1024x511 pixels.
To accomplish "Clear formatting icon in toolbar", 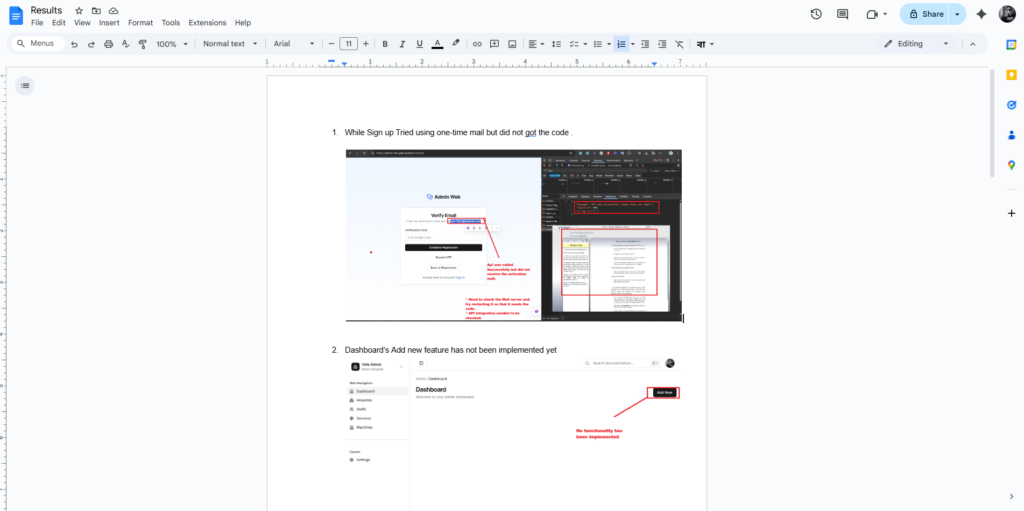I will click(679, 44).
